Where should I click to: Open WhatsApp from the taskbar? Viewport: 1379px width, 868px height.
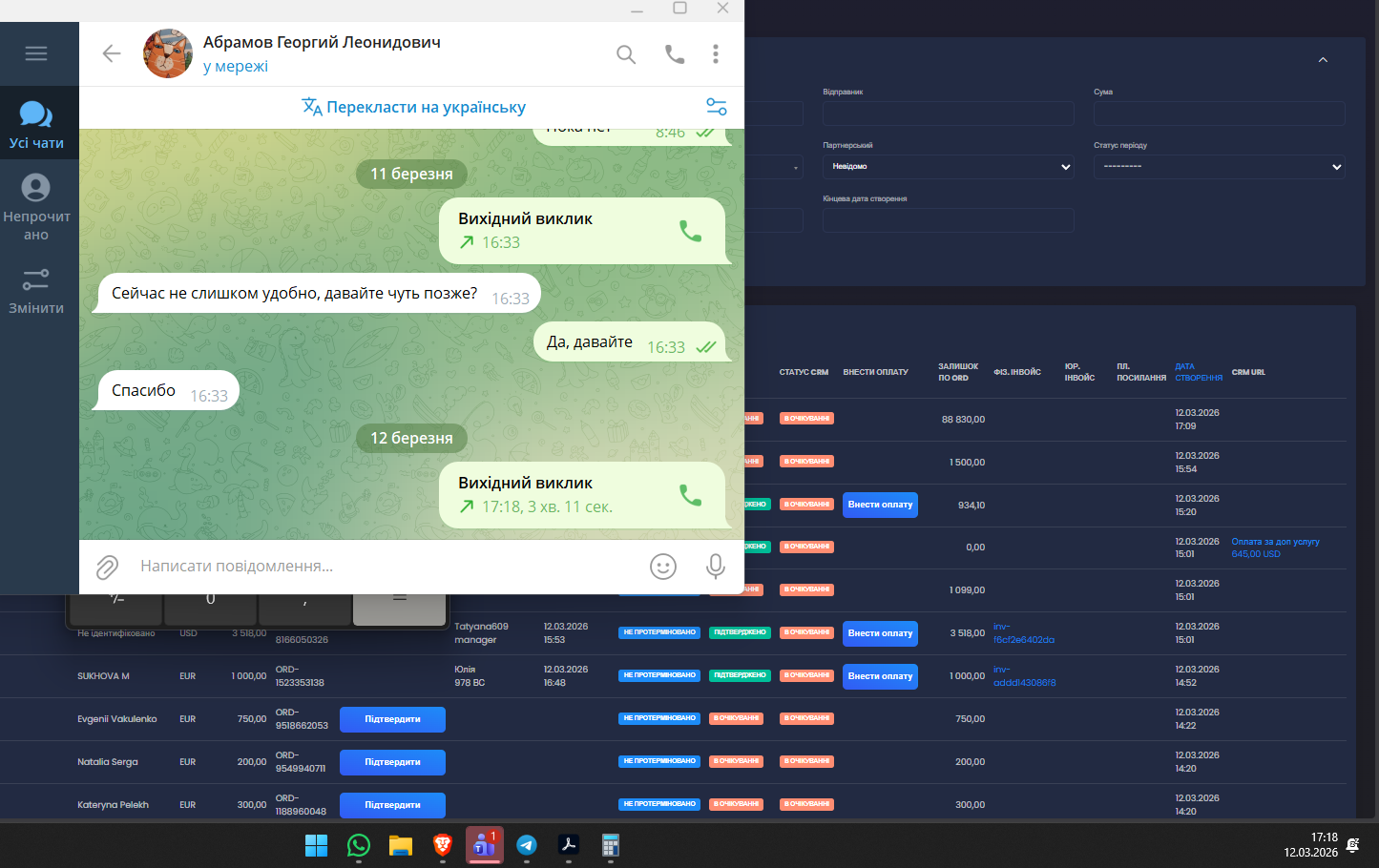[358, 845]
